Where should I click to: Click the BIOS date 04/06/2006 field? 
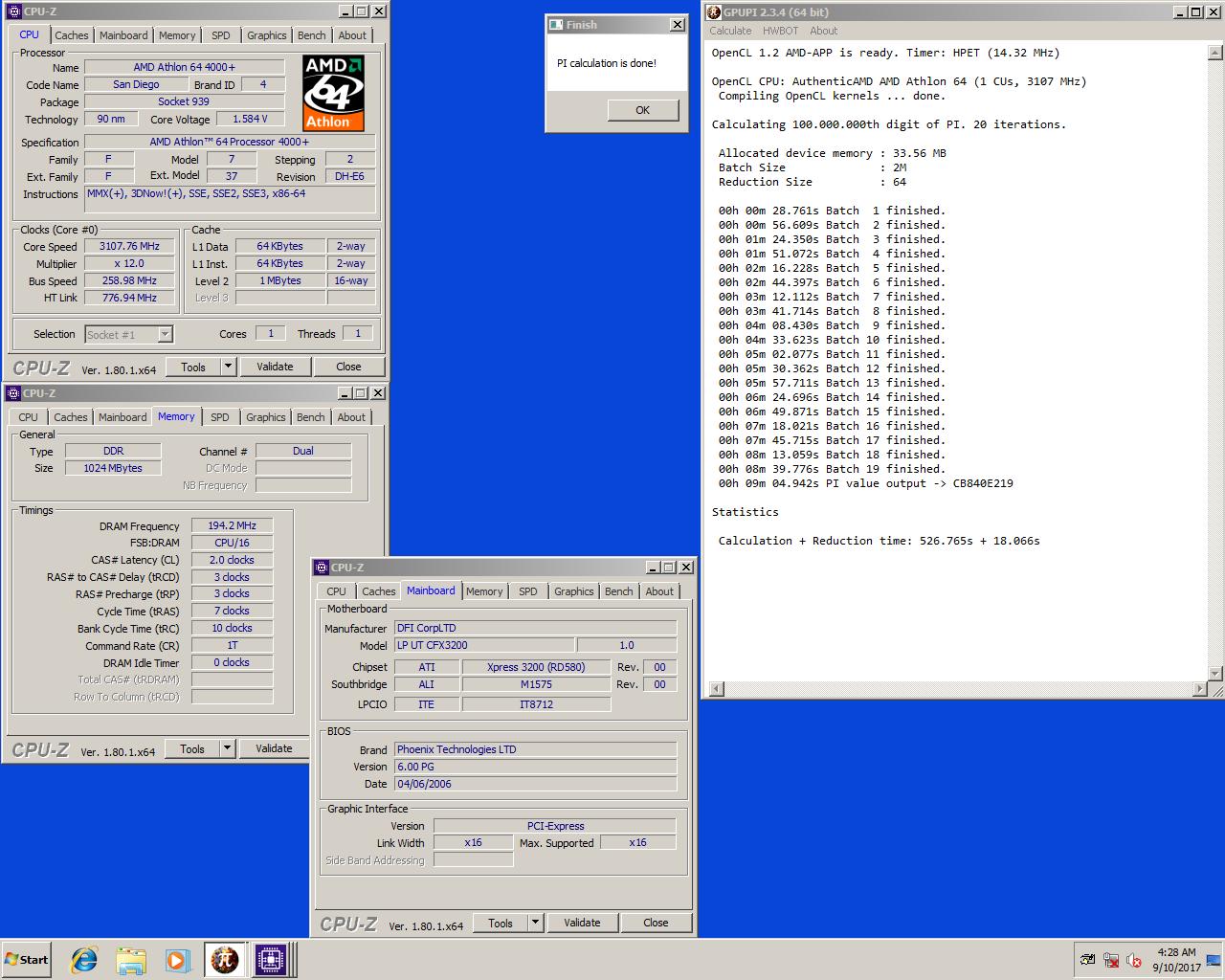(535, 784)
